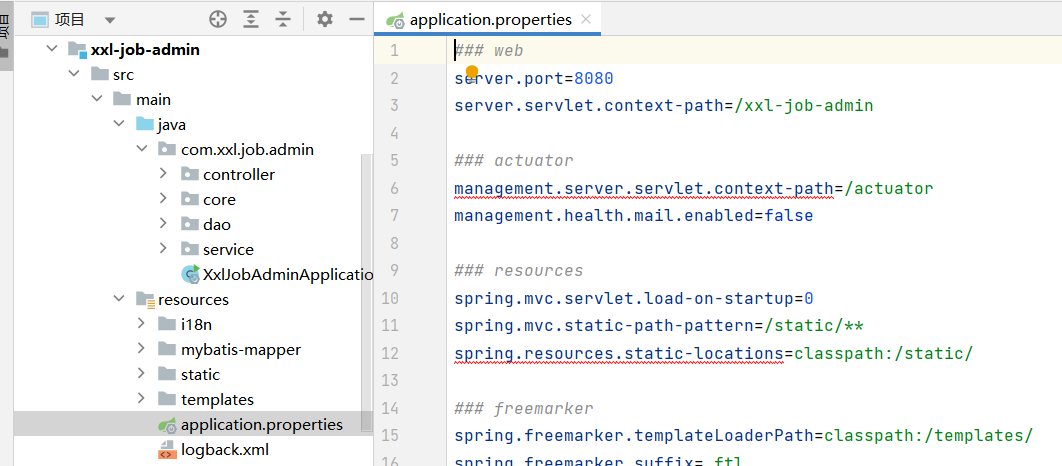The image size is (1062, 466).
Task: Click the /static/** path pattern value
Action: tap(814, 326)
